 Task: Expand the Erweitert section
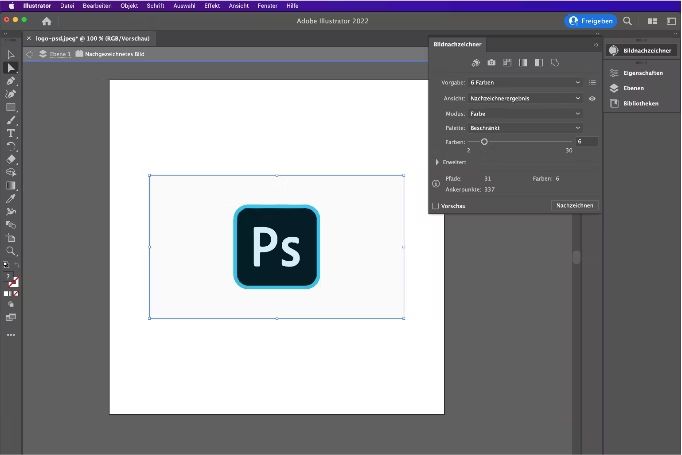tap(437, 162)
